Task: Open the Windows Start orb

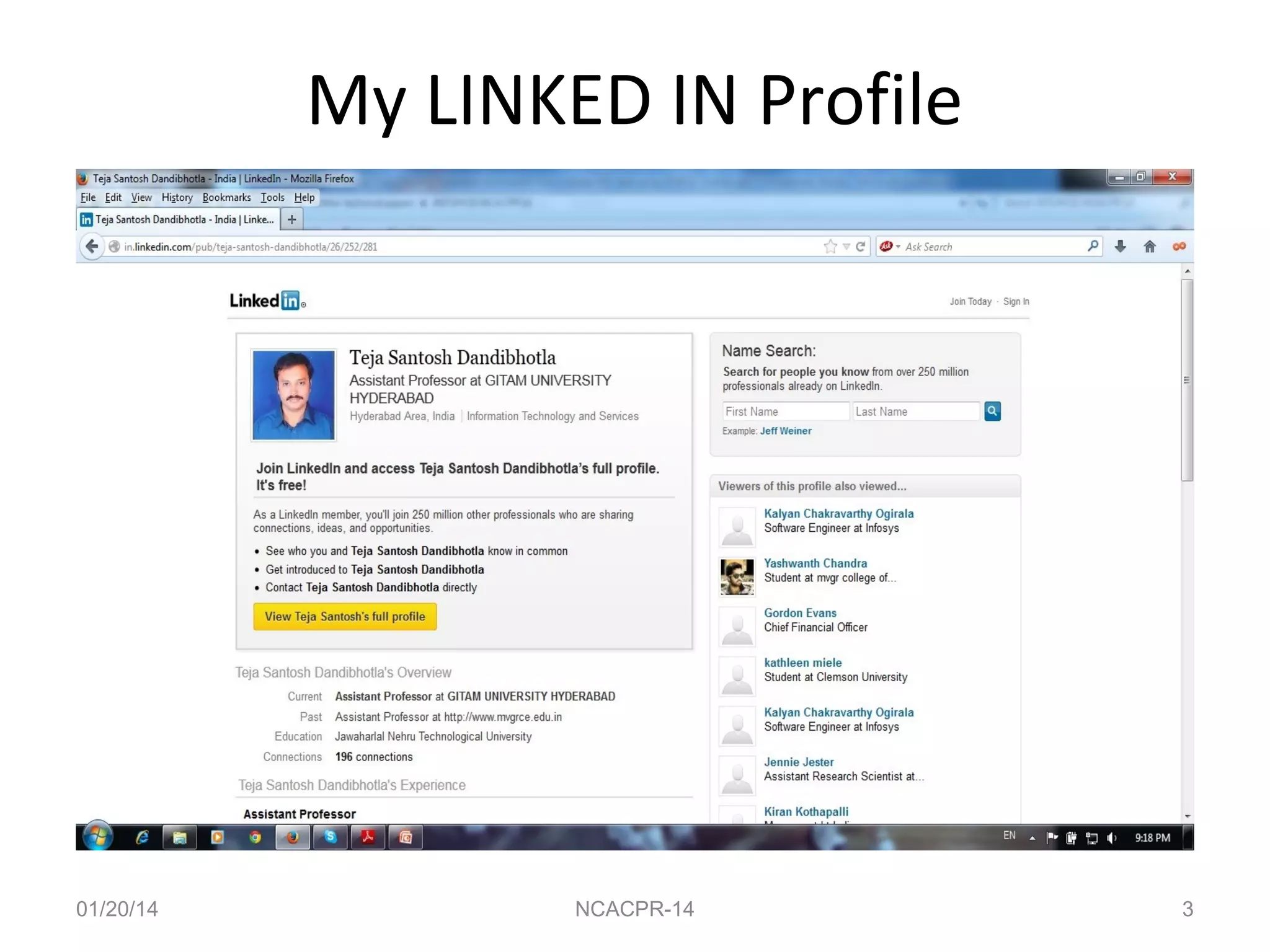Action: pos(98,837)
